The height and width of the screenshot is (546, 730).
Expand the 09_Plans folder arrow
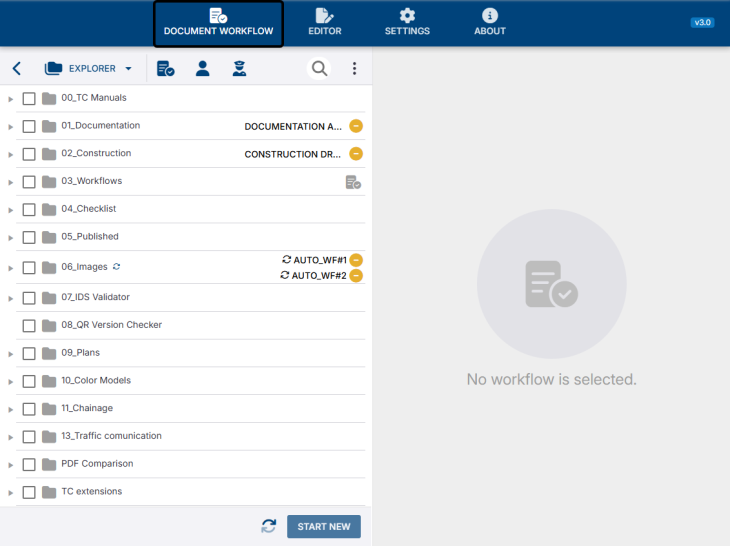[10, 354]
